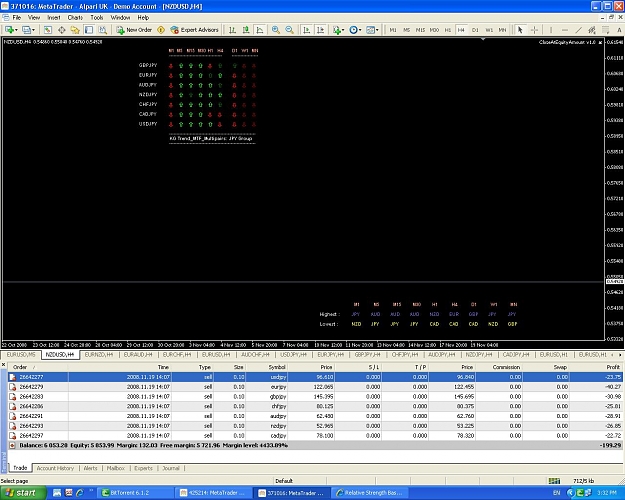Screen dimensions: 625x500
Task: Toggle the Chart Shift icon
Action: click(320, 30)
